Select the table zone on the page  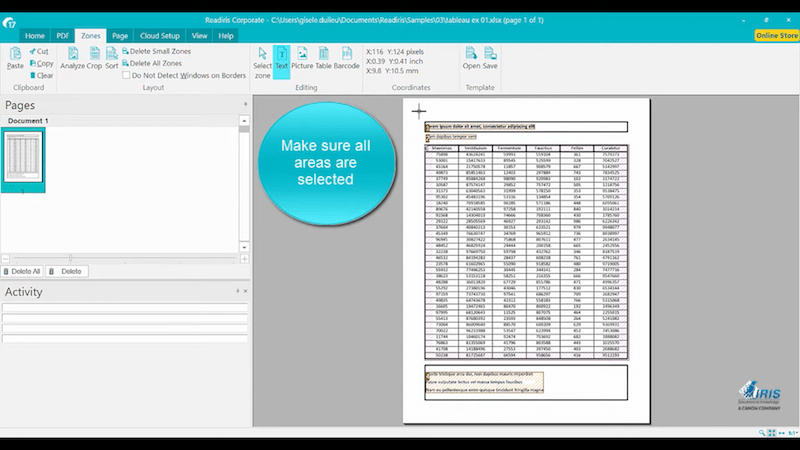tap(526, 252)
